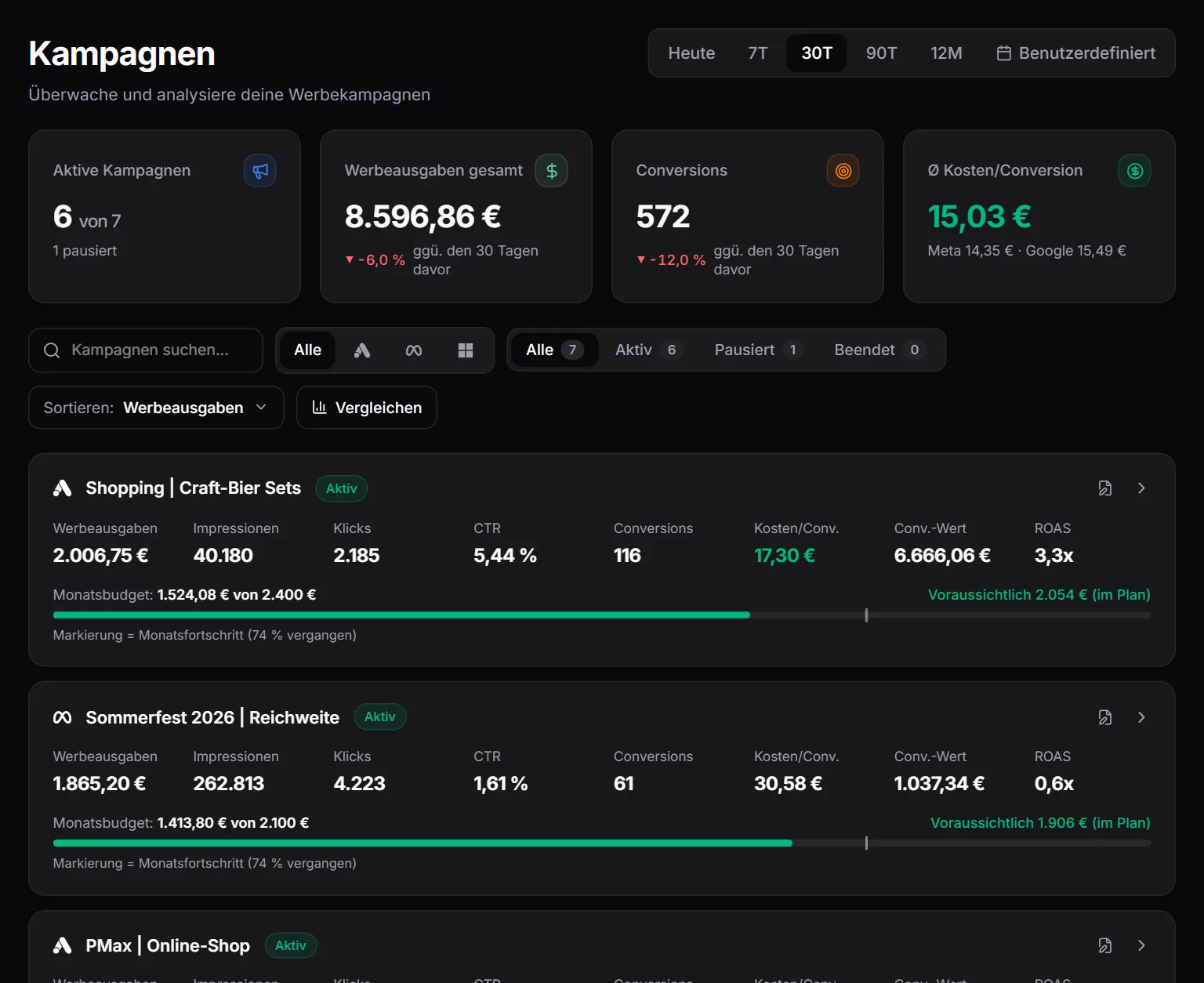This screenshot has height=983, width=1204.
Task: Show Beendet 0 campaigns tab
Action: click(x=880, y=350)
